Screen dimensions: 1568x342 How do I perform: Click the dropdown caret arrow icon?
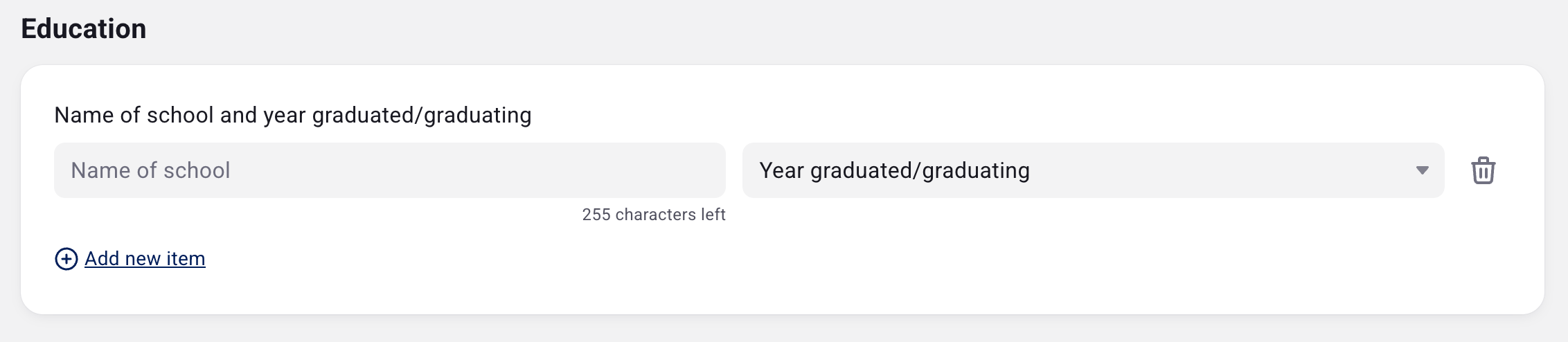(x=1422, y=170)
